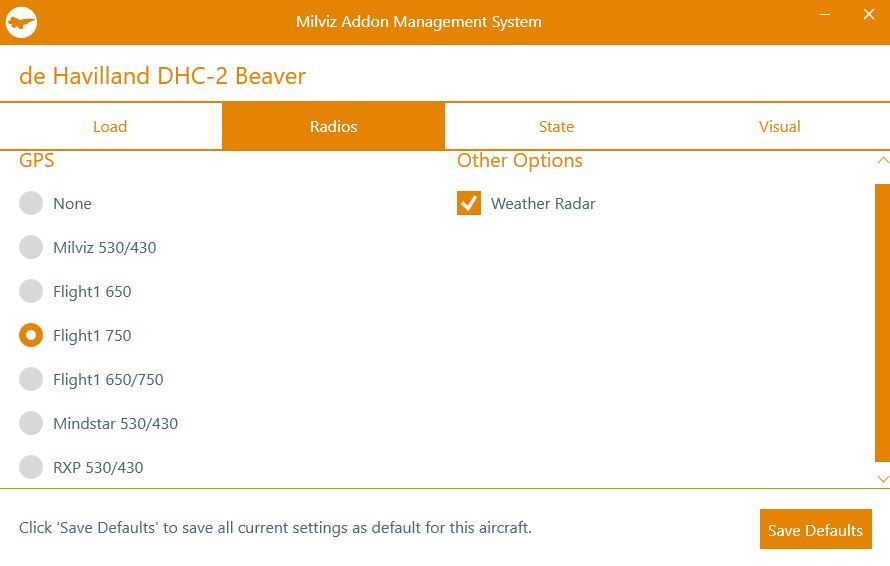This screenshot has width=890, height=566.
Task: Select the None GPS radio button
Action: (x=31, y=203)
